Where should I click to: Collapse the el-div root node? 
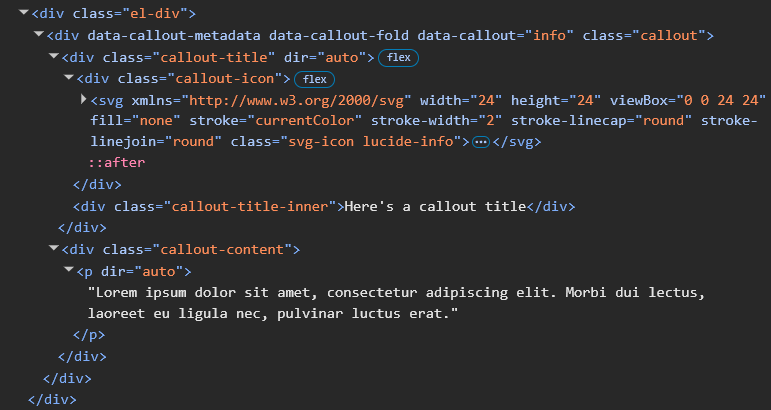pos(23,14)
